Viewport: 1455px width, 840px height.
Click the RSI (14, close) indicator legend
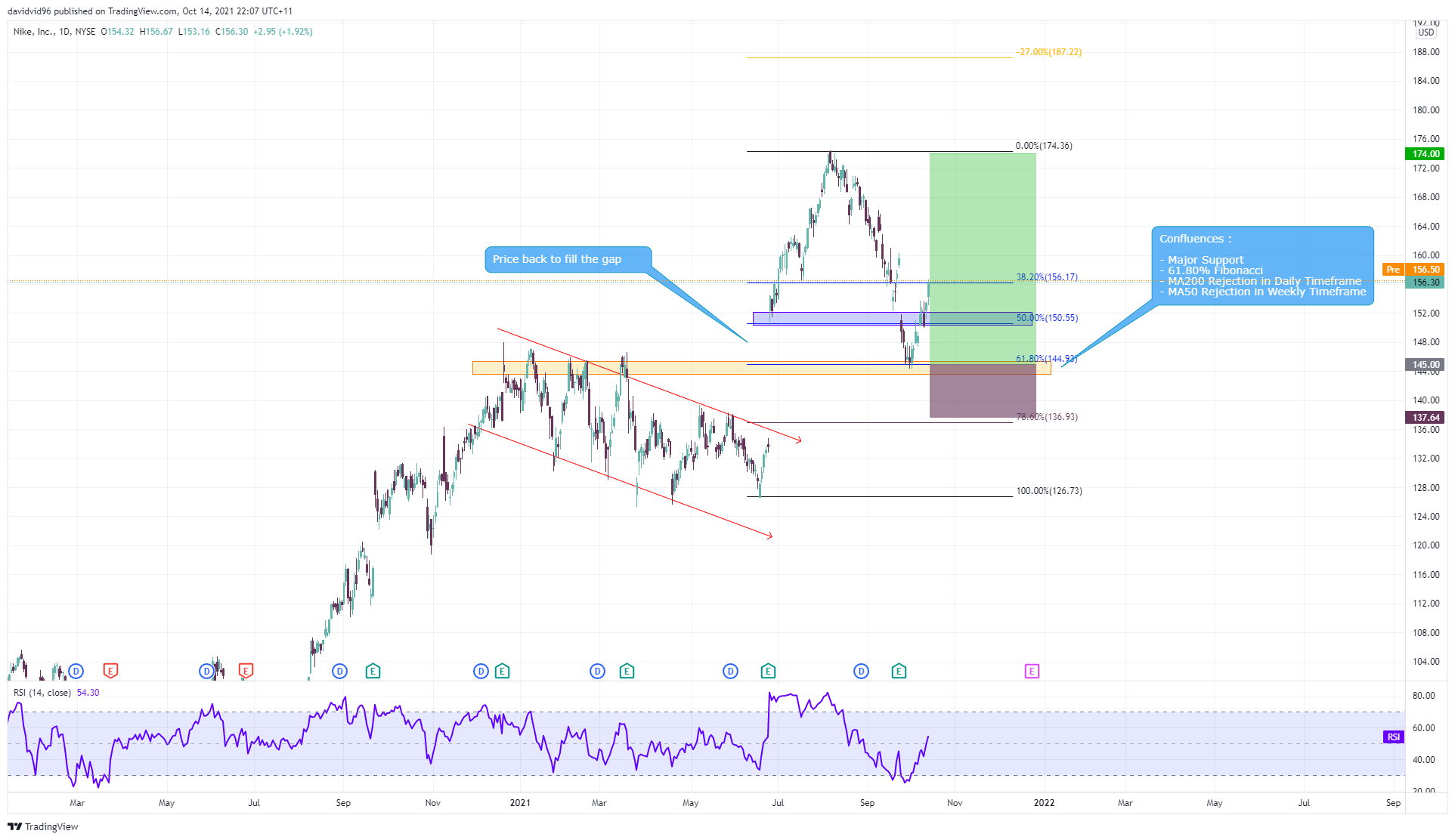tap(42, 693)
